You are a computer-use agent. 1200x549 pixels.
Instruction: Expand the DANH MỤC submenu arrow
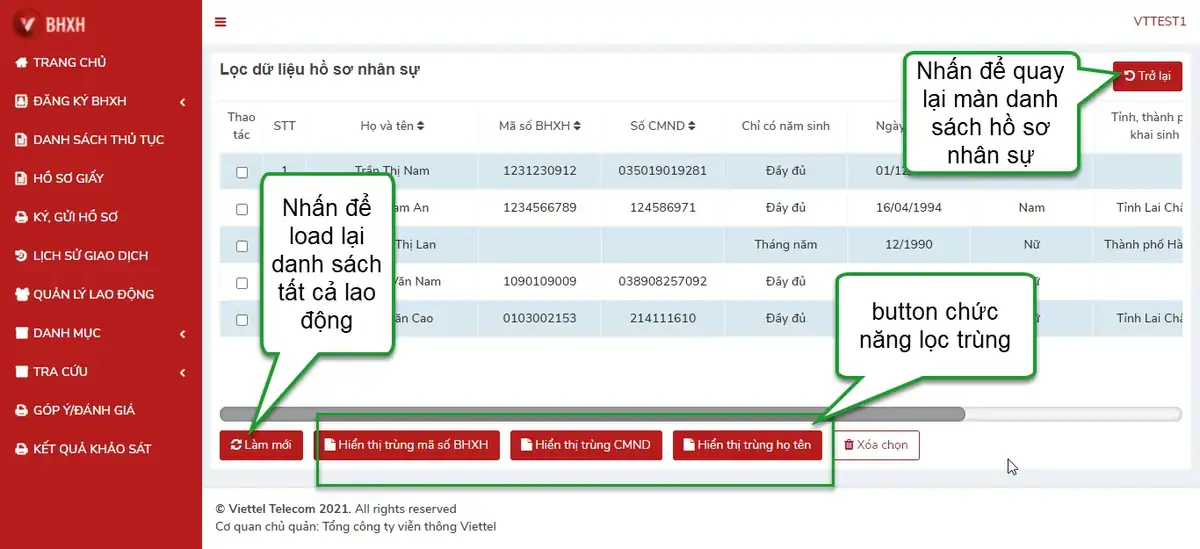tap(183, 334)
